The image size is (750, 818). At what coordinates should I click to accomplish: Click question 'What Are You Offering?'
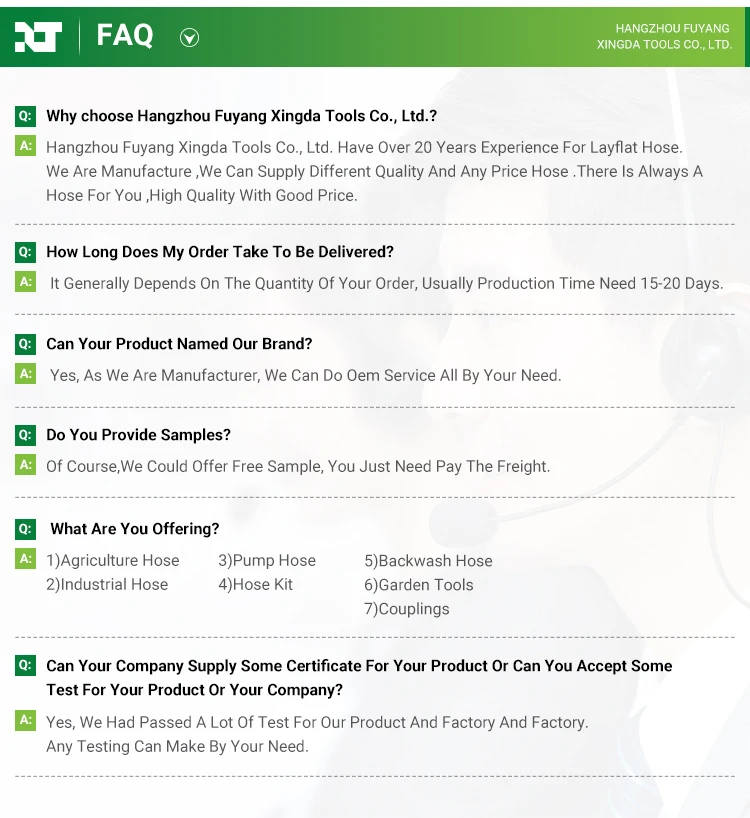tap(135, 529)
